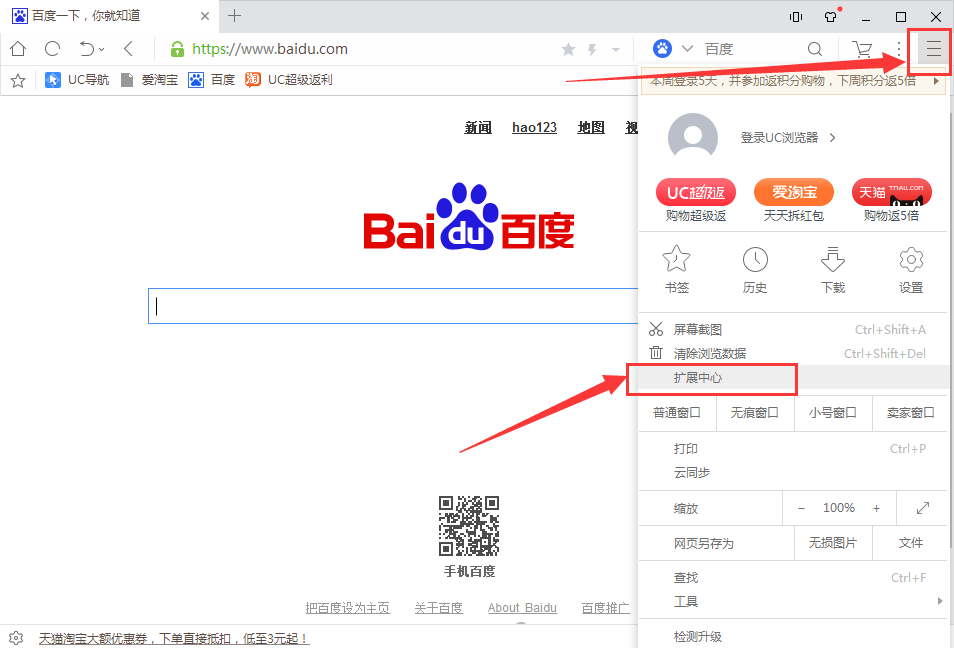Open the bookmarks (书签) panel icon
The width and height of the screenshot is (954, 648).
coord(676,261)
